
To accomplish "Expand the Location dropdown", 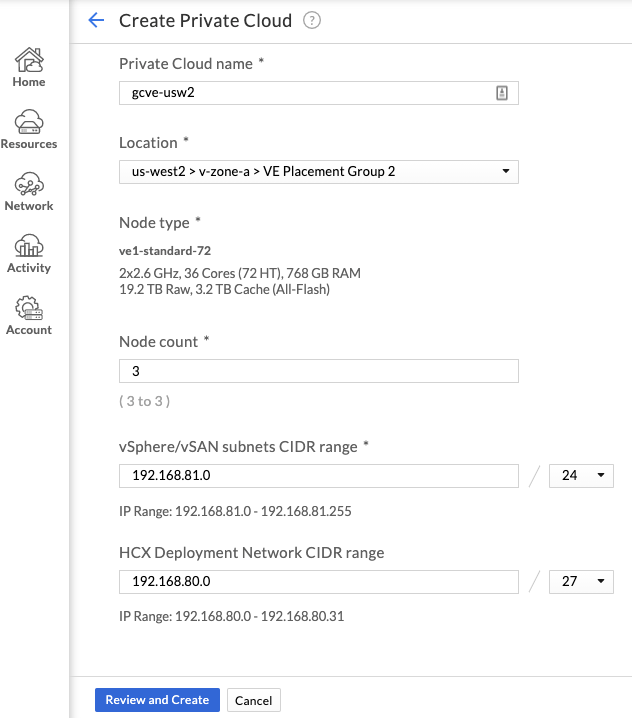I will (319, 172).
